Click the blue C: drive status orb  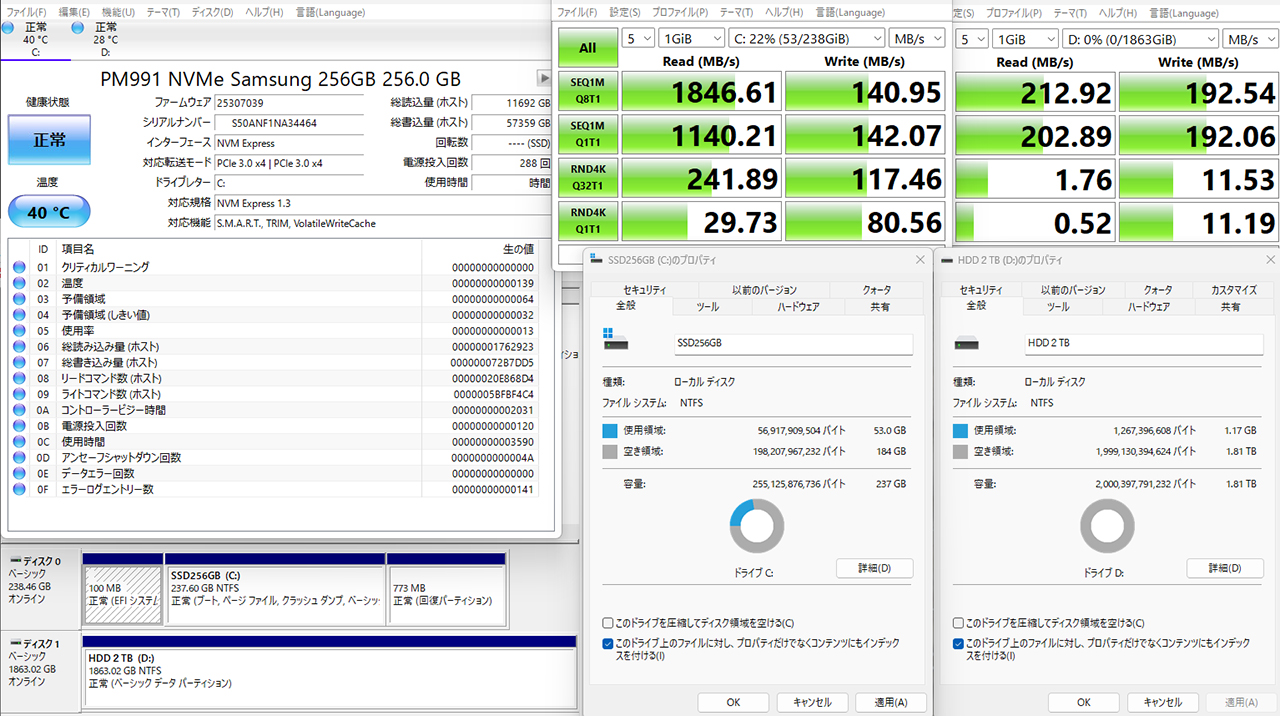[x=9, y=29]
